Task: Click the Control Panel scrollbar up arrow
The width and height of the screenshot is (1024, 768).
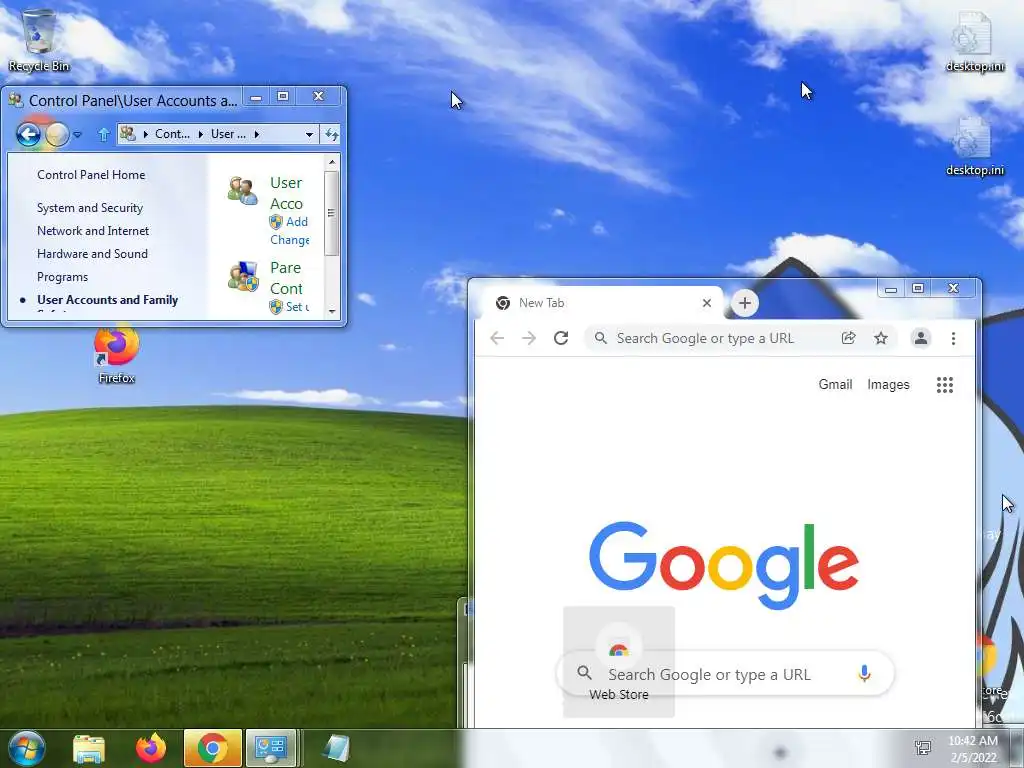Action: point(332,161)
